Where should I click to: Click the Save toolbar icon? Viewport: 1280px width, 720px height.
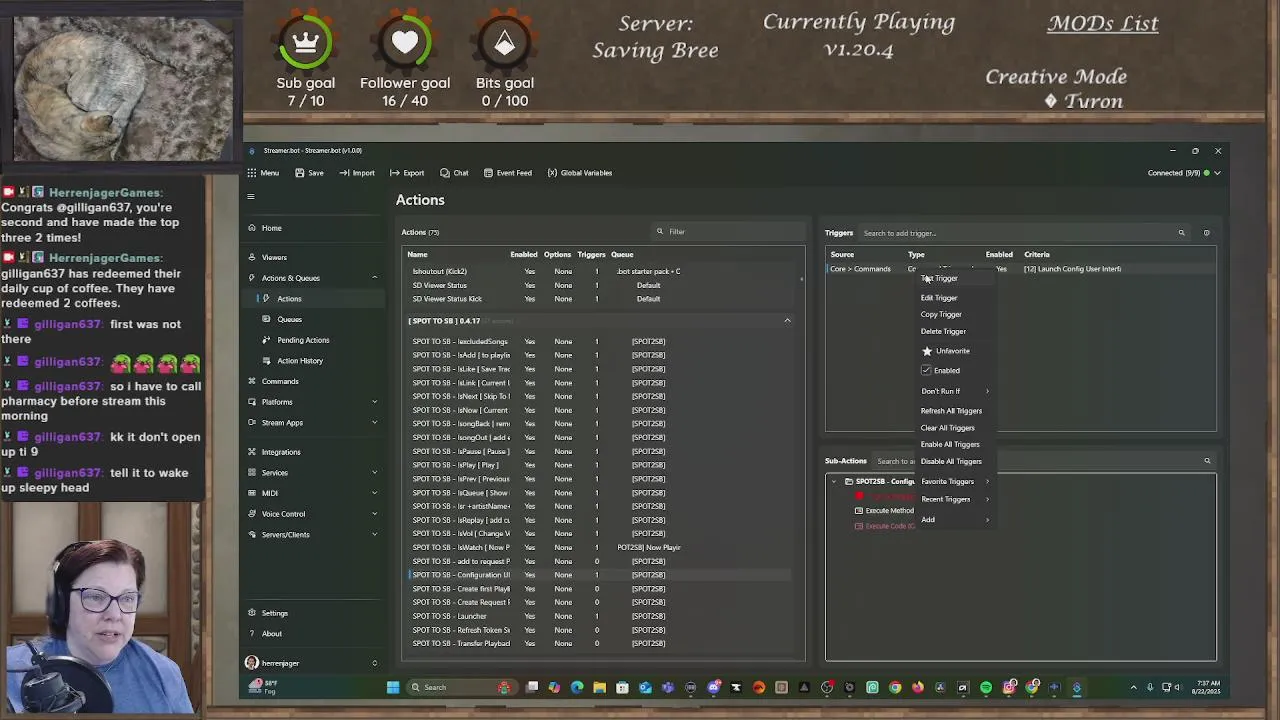coord(309,173)
